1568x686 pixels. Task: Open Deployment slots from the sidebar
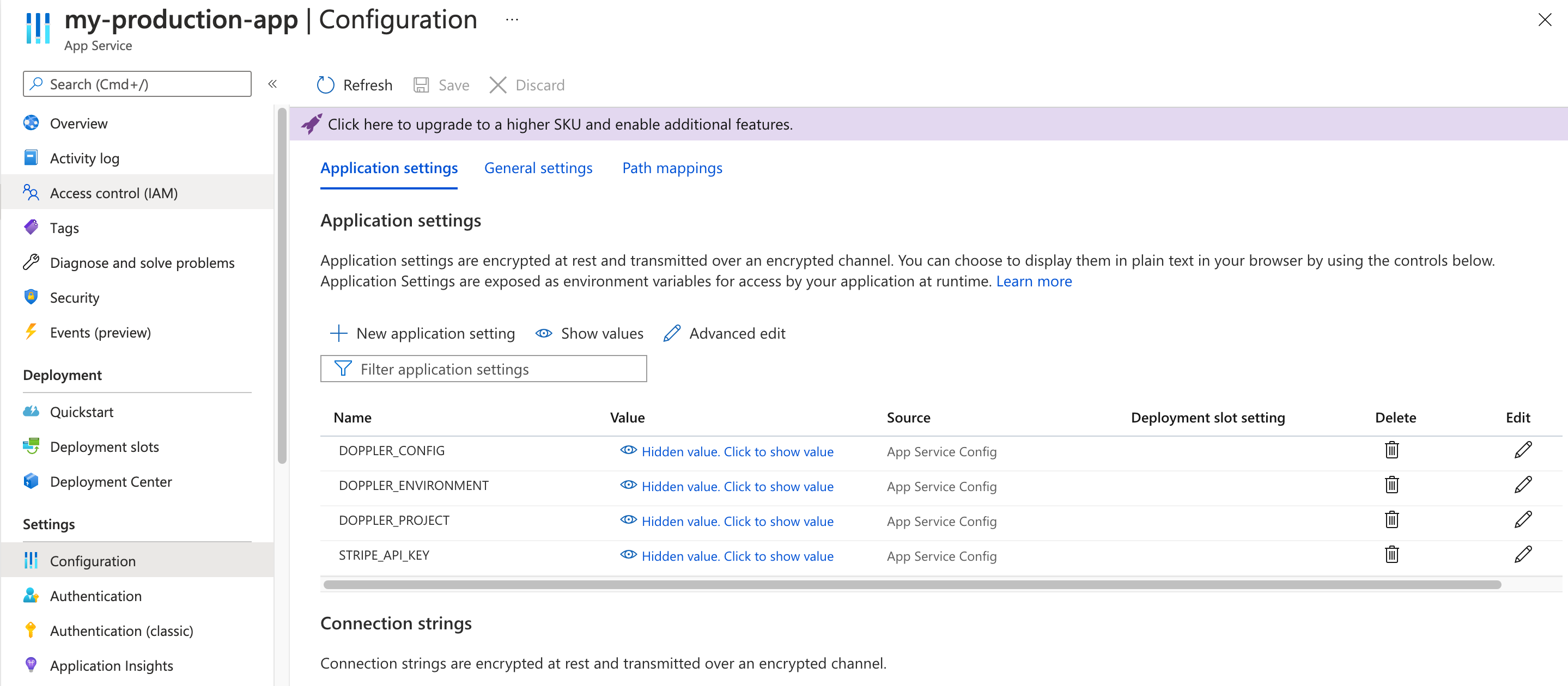pos(104,447)
